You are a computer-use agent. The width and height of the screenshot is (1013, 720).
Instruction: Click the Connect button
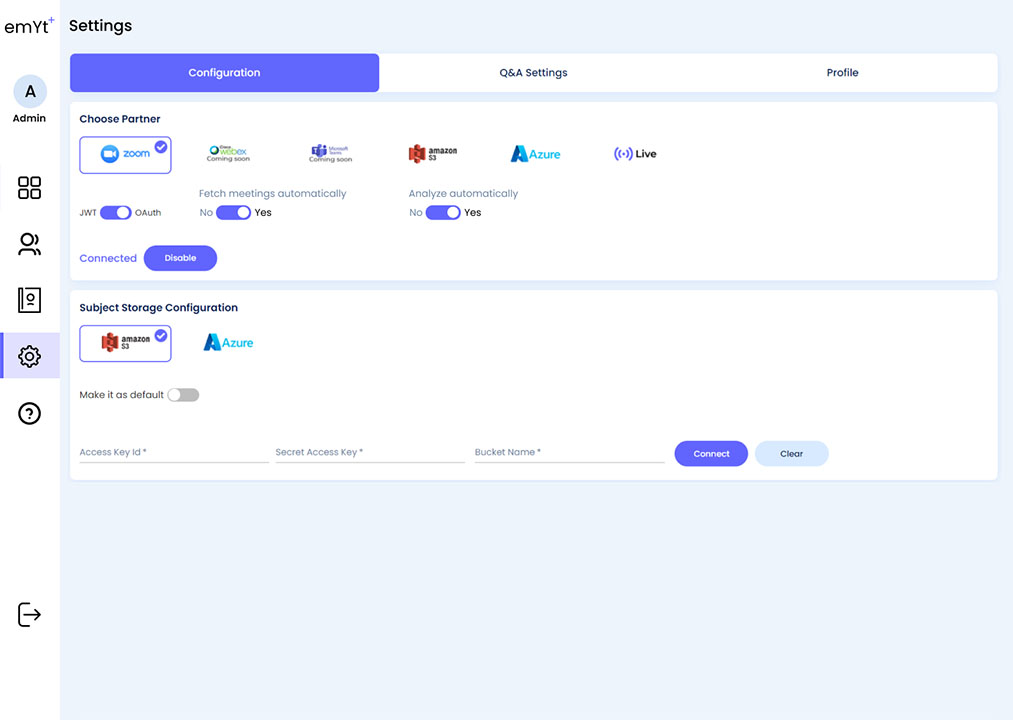tap(711, 454)
